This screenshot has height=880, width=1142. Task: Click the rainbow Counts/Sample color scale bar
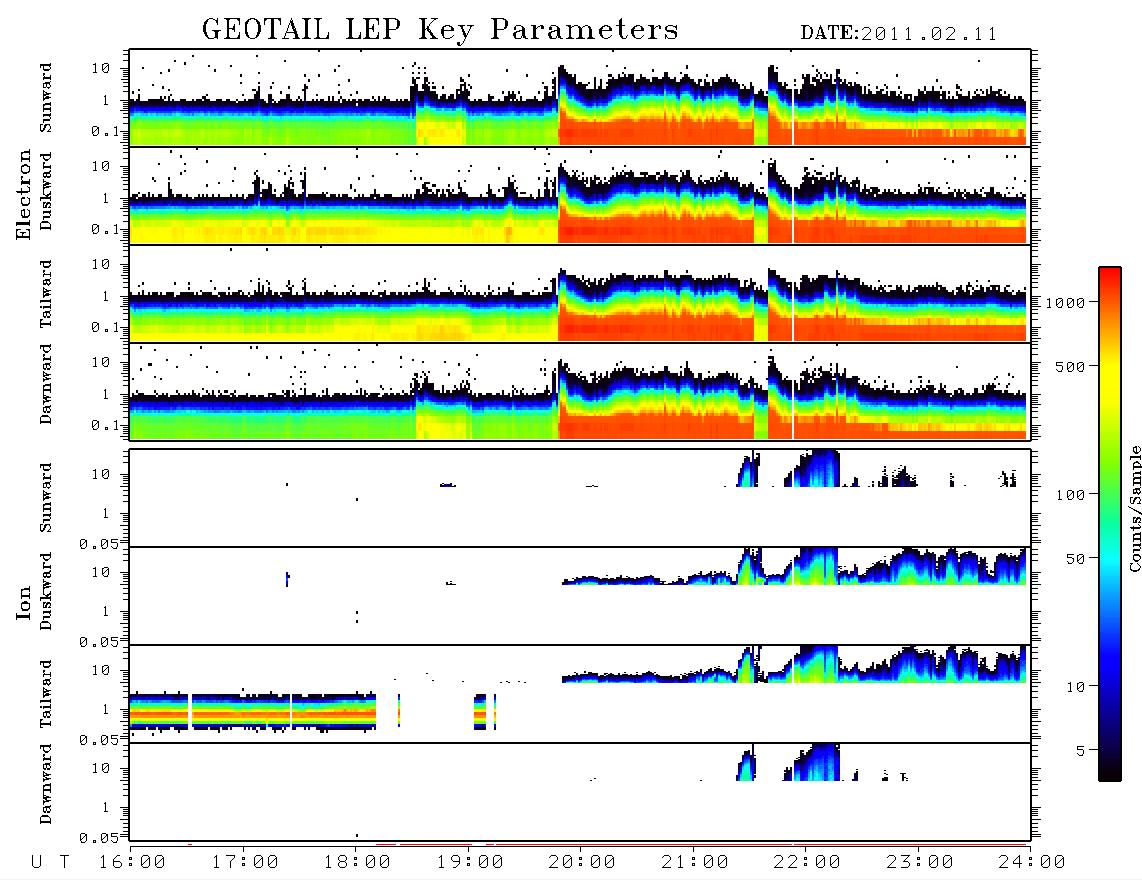(1110, 525)
